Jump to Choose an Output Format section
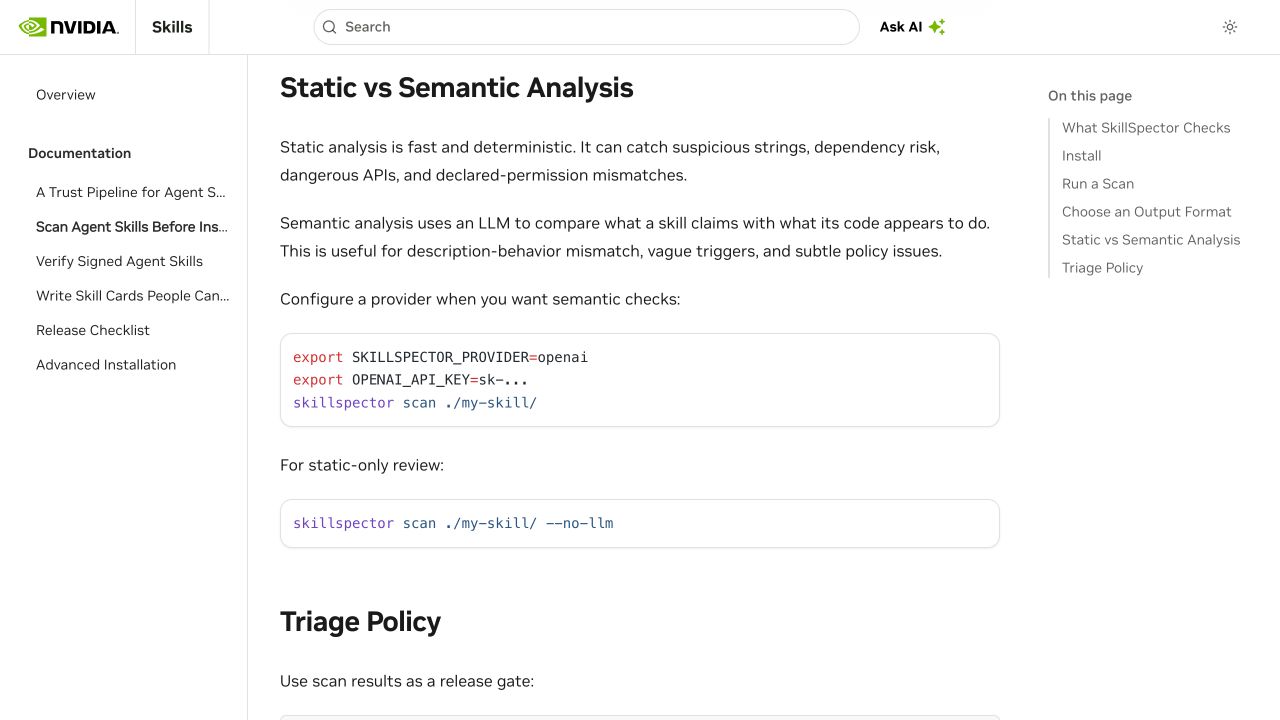 1147,212
